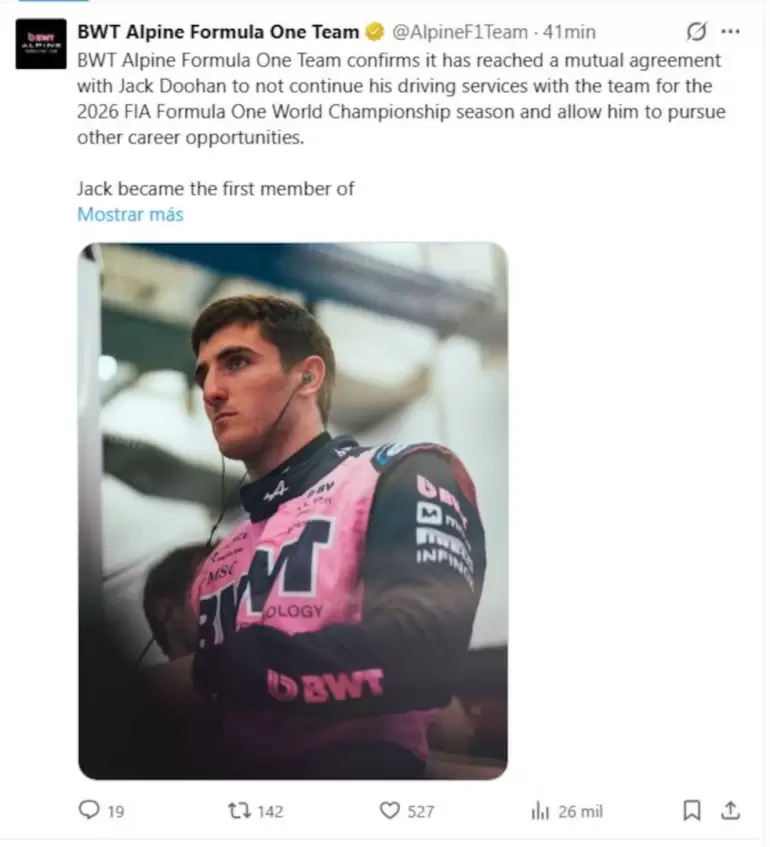Screen dimensions: 770x847
Task: Like the post with the heart
Action: pos(389,810)
